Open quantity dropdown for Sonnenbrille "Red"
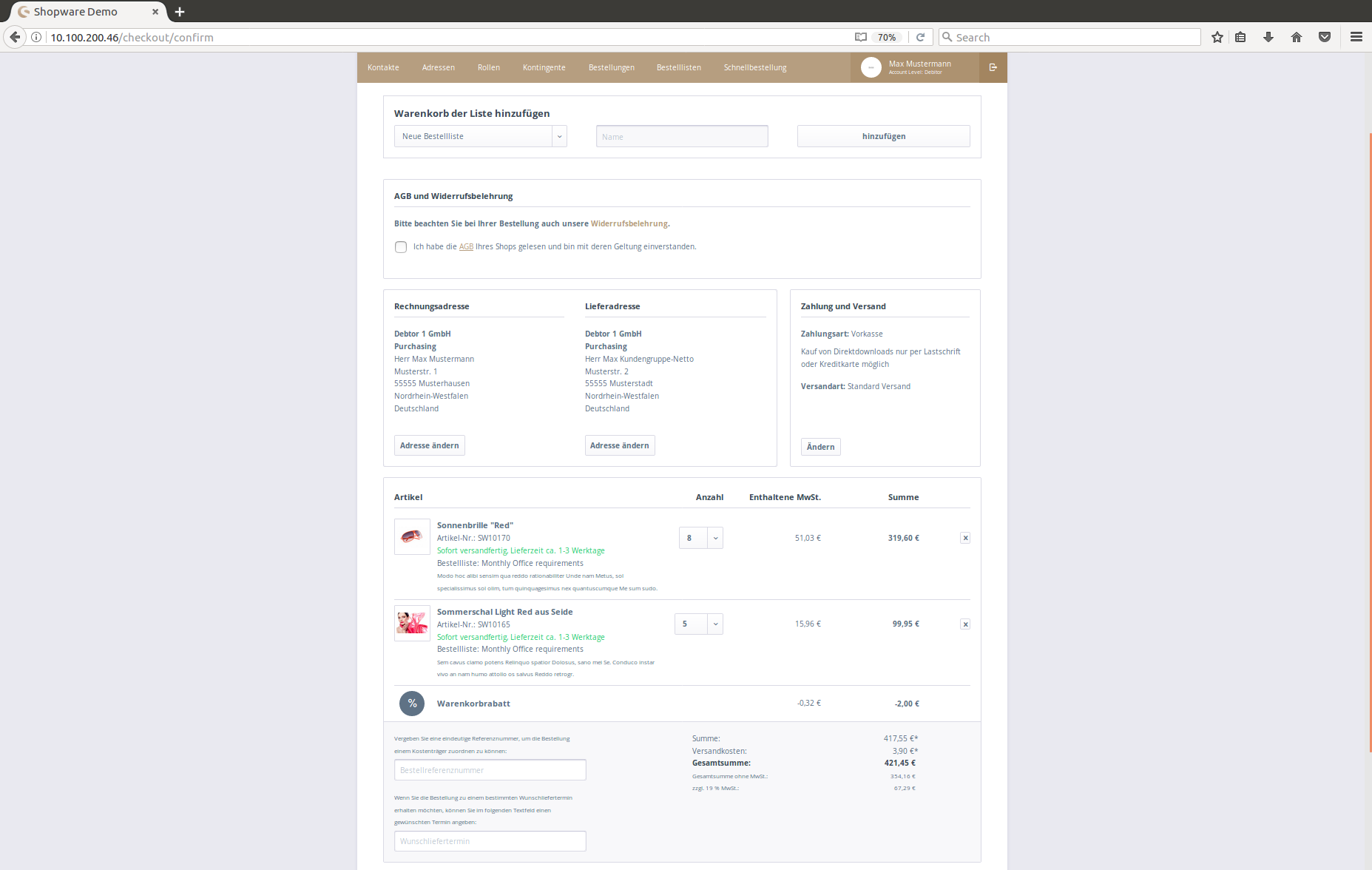Screen dimensions: 1372x870 click(x=715, y=538)
